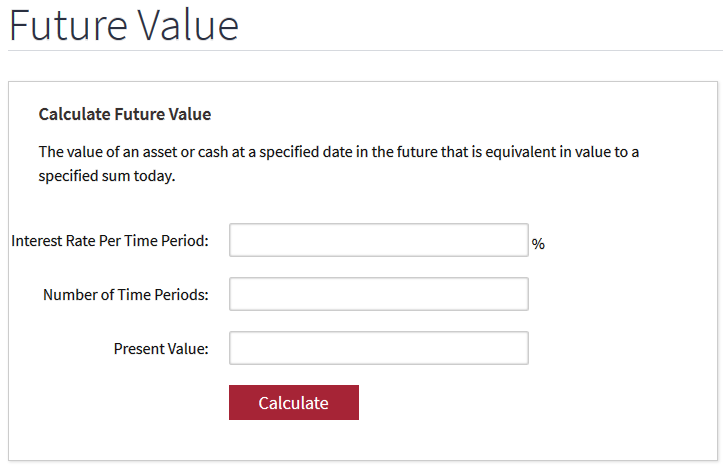Click the 'Number of Time Periods:' label
723x467 pixels.
[126, 295]
